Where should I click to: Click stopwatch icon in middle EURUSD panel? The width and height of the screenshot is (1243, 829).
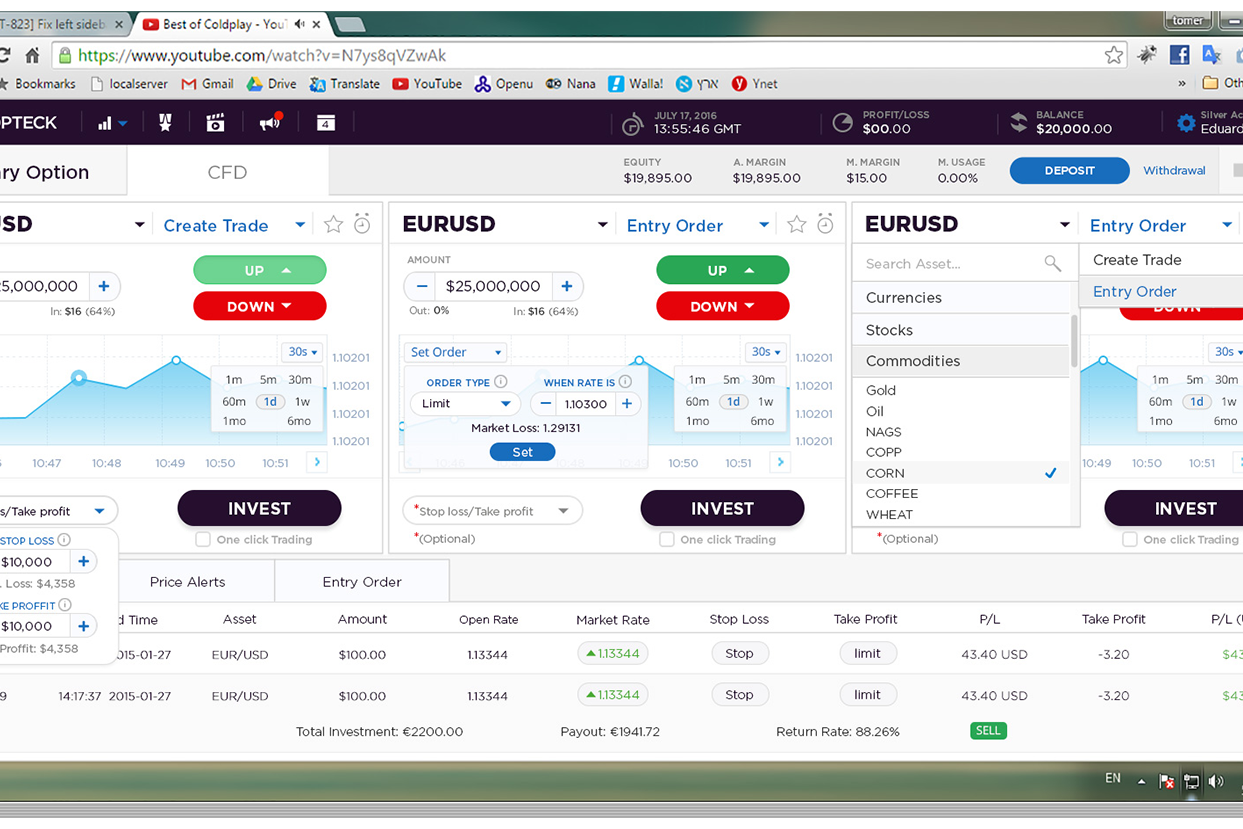pyautogui.click(x=825, y=224)
